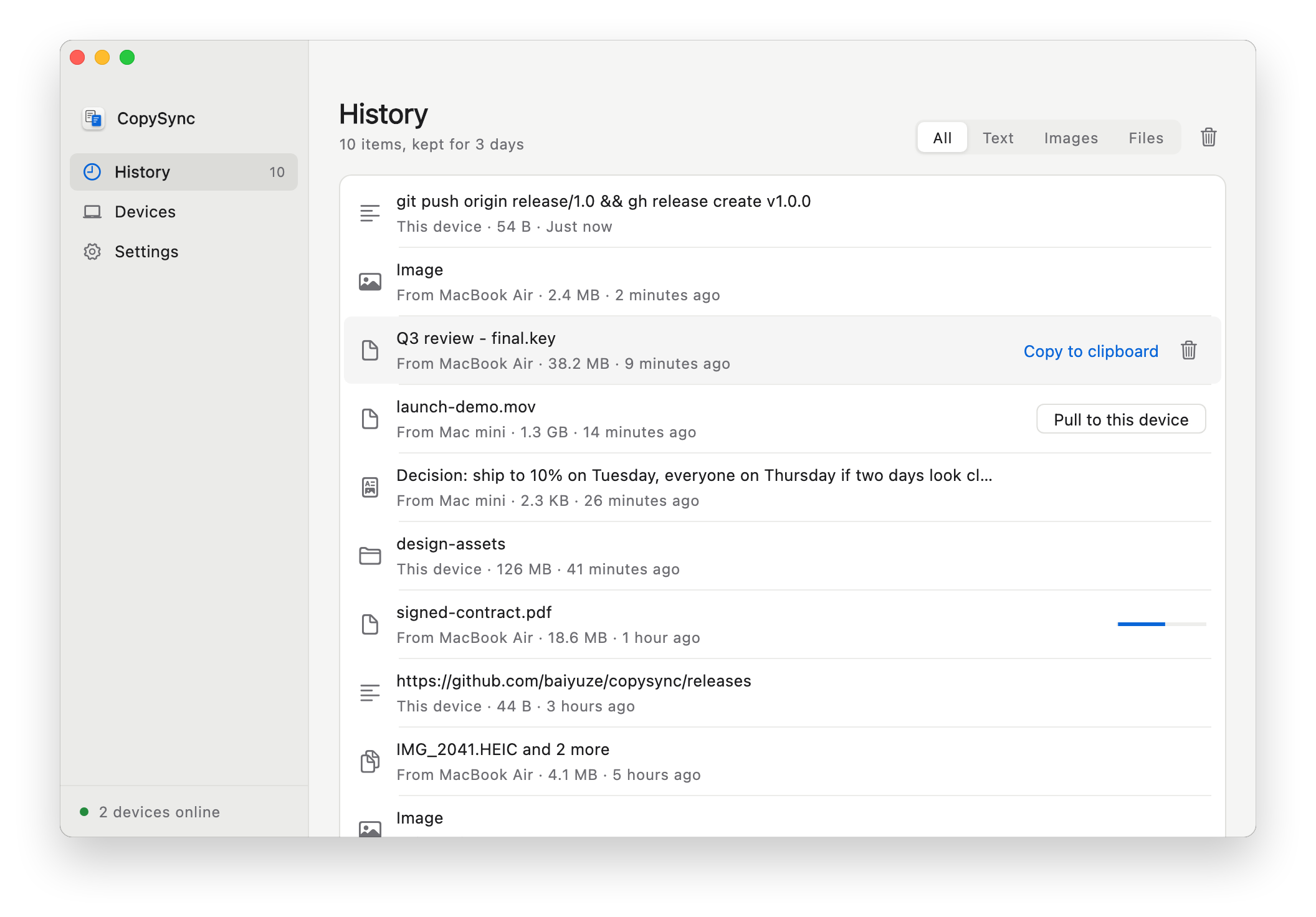Click rich text icon of the Decision note
This screenshot has height=917, width=1316.
pos(370,487)
